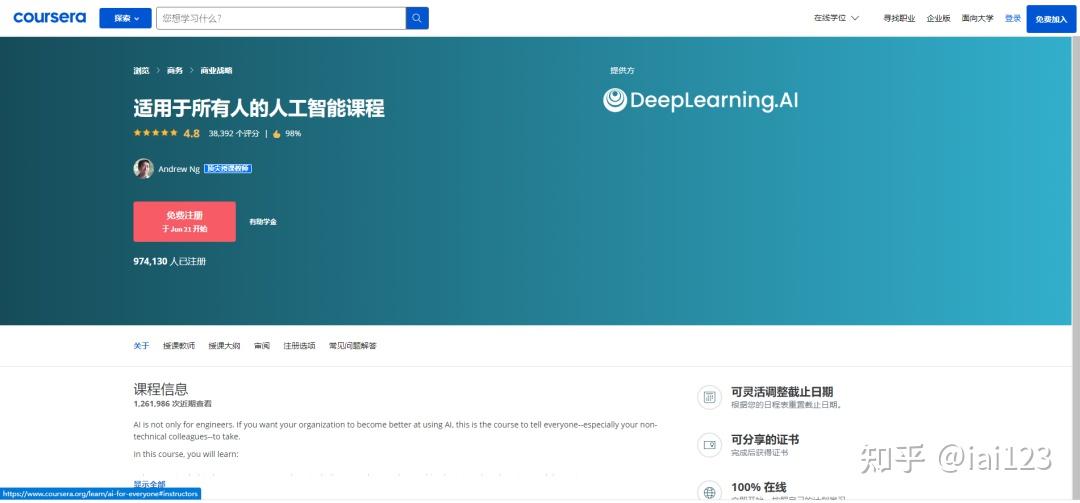Expand the 在线学位 dropdown
1080x503 pixels.
836,19
